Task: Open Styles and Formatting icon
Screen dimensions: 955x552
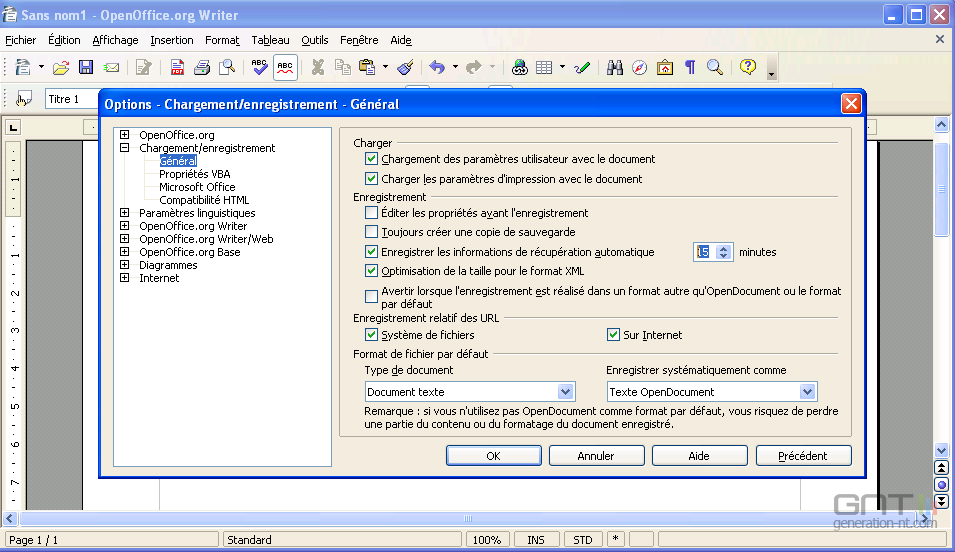Action: pyautogui.click(x=23, y=99)
